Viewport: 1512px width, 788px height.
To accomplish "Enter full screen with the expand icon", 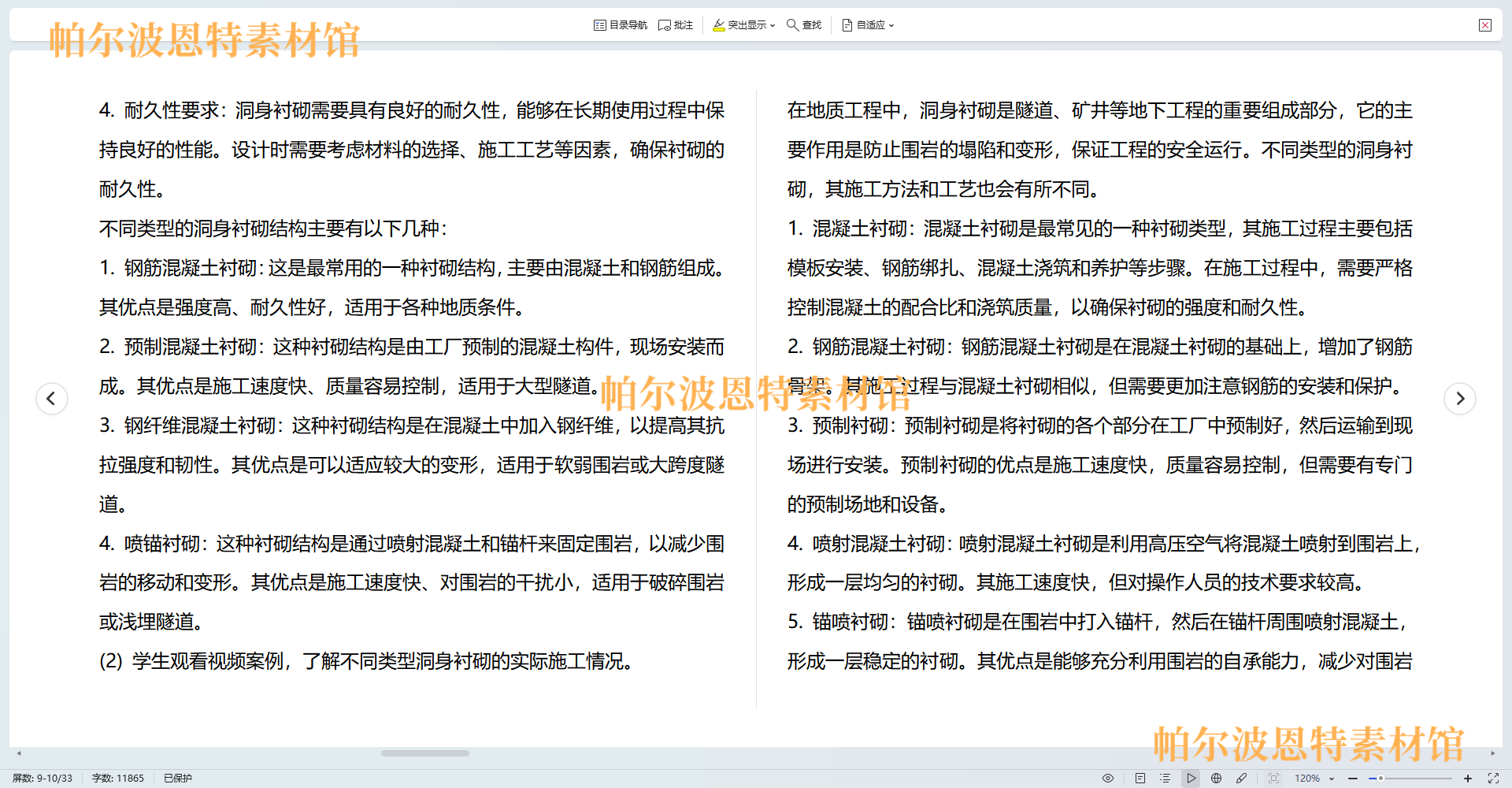I will coord(1493,778).
